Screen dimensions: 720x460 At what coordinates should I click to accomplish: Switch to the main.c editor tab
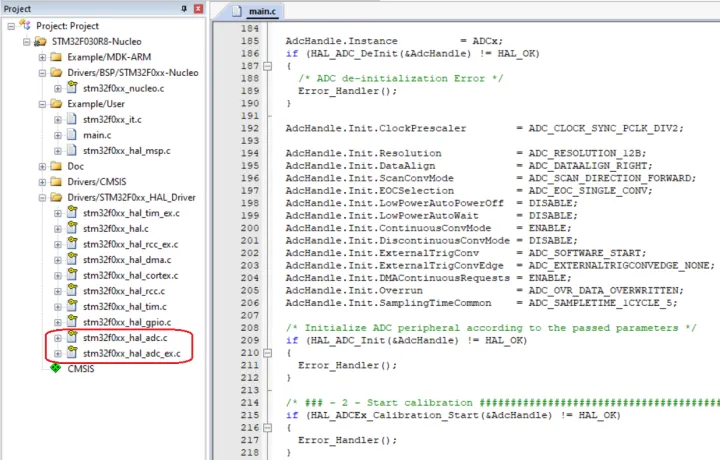click(262, 11)
